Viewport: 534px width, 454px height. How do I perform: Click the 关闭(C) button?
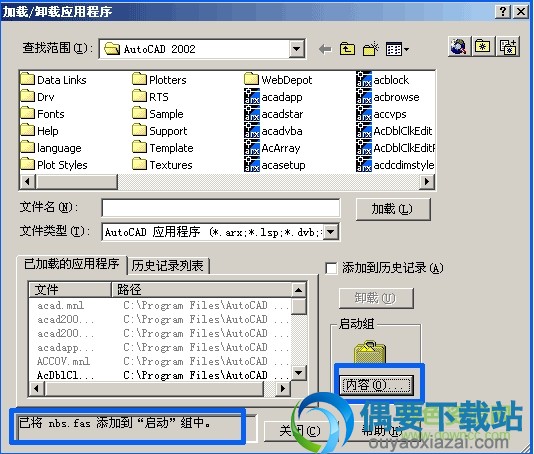(300, 432)
